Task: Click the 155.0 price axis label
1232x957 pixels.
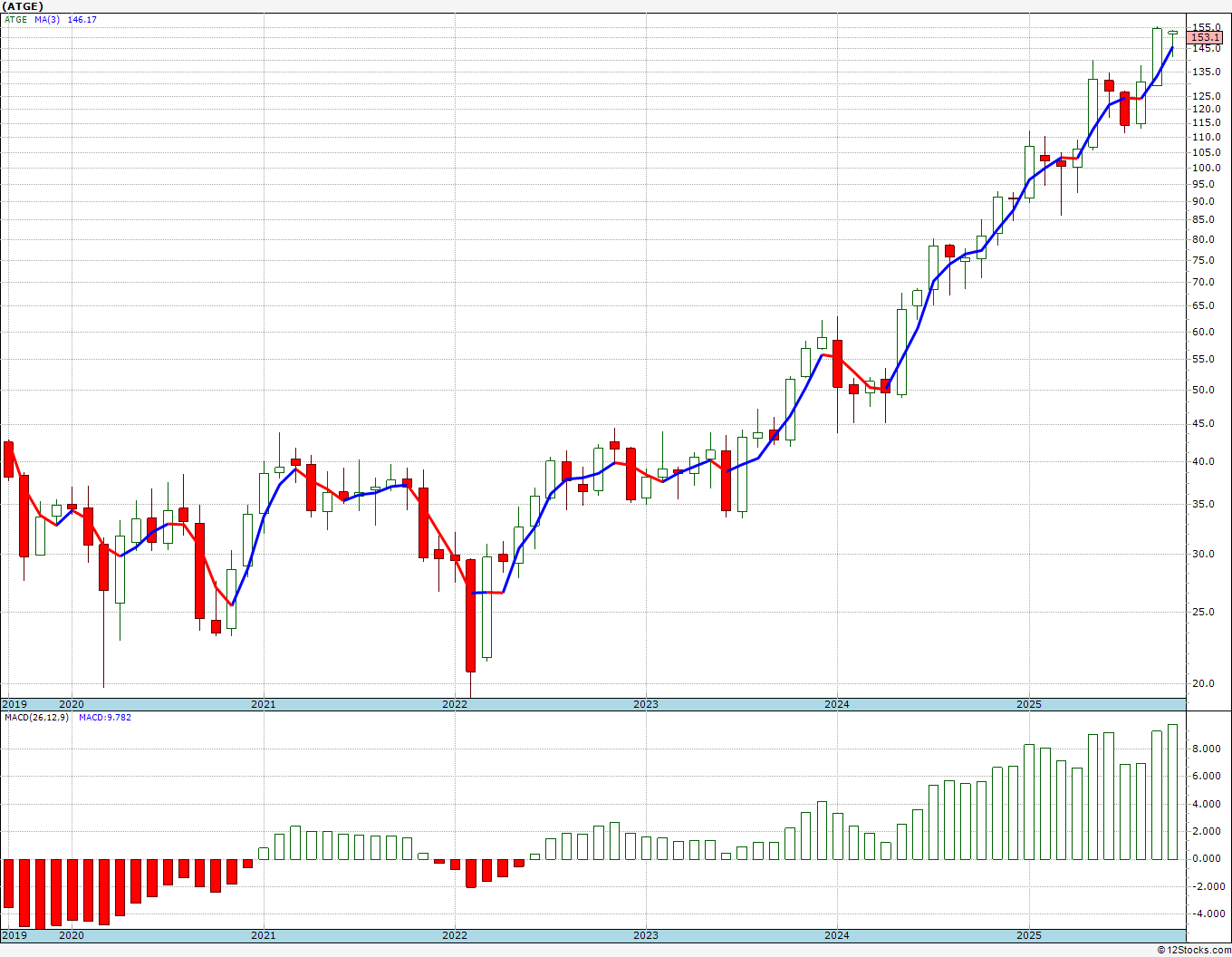Action: click(x=1207, y=28)
